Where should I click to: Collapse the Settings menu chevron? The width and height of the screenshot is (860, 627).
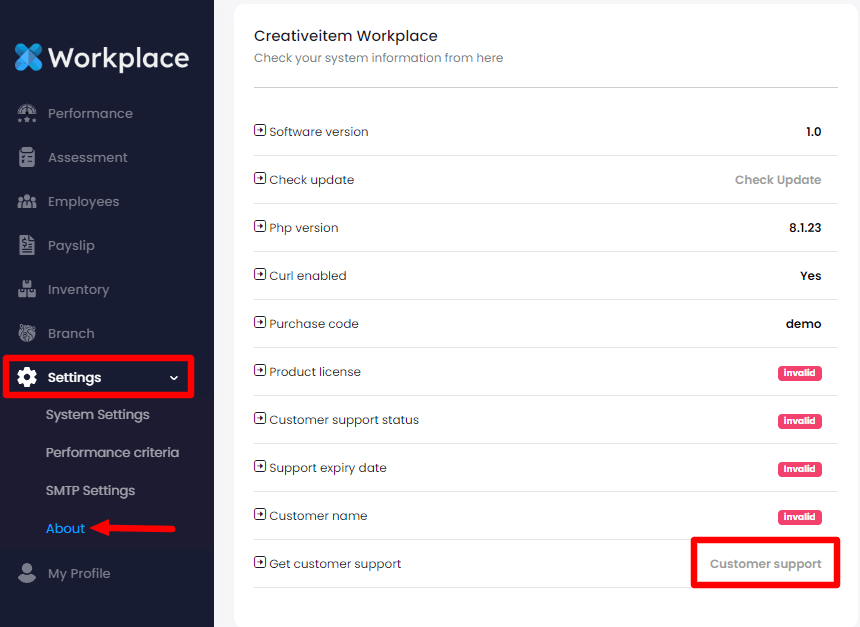coord(174,378)
